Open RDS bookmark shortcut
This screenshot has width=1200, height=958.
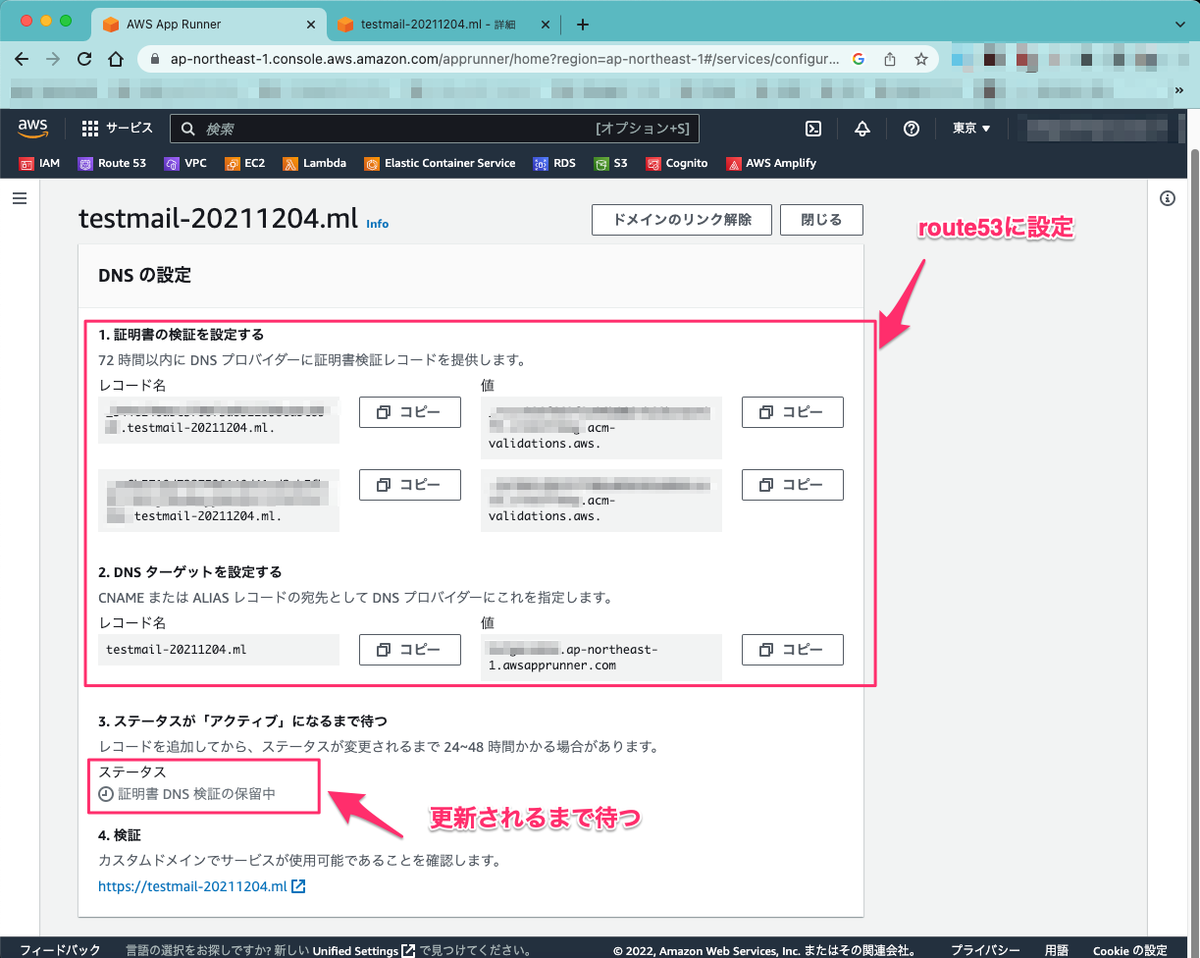pos(555,163)
